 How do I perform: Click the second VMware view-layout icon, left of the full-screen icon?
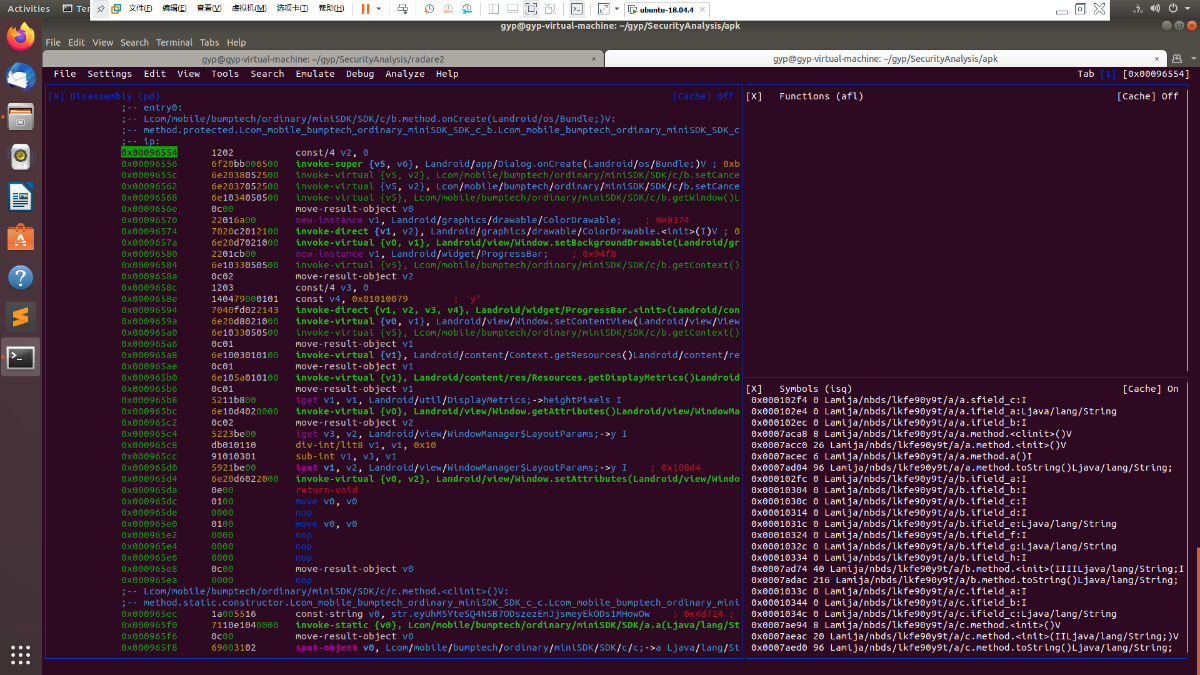tap(514, 8)
